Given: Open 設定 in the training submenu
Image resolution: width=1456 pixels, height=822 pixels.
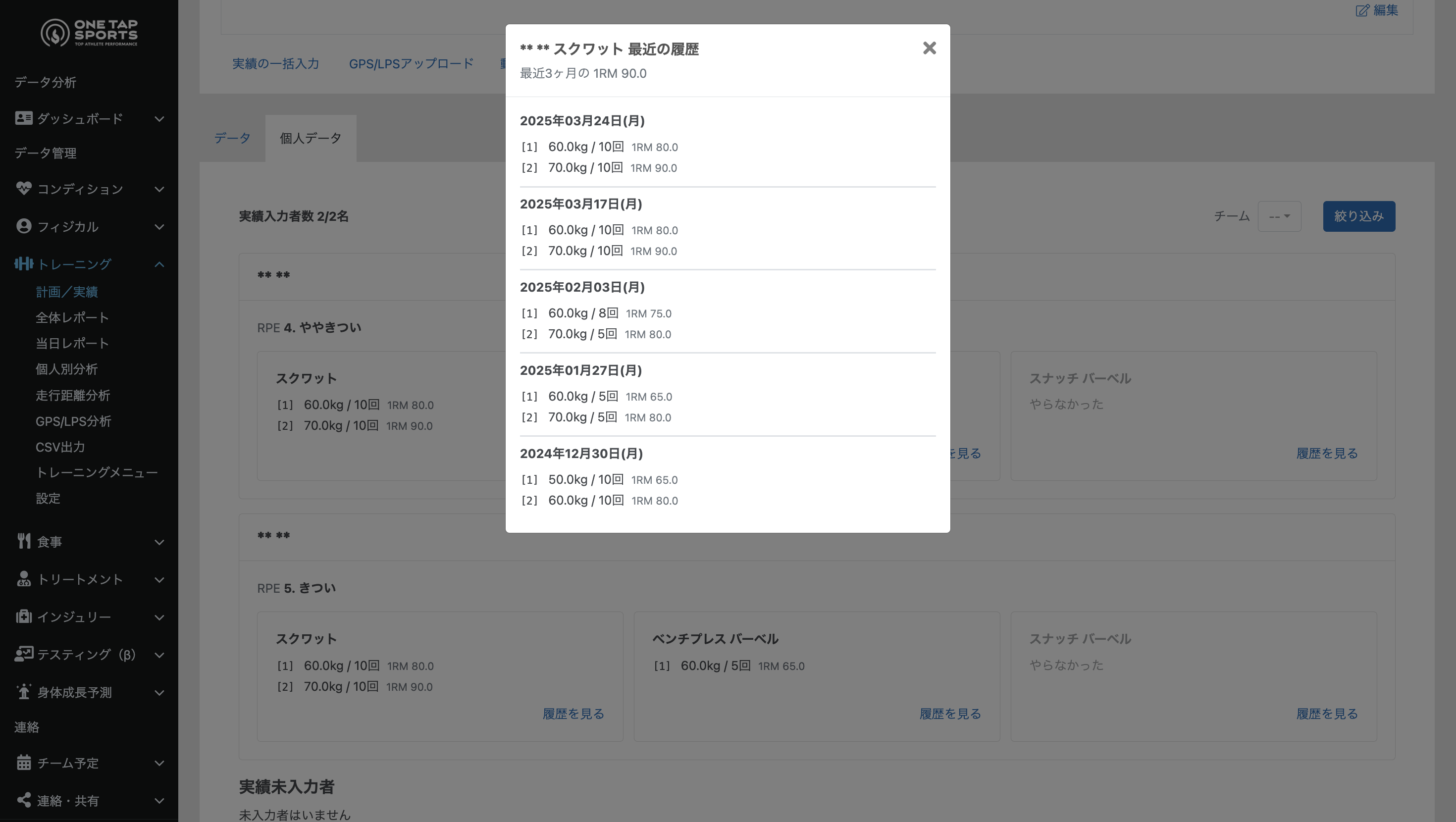Looking at the screenshot, I should (x=48, y=498).
